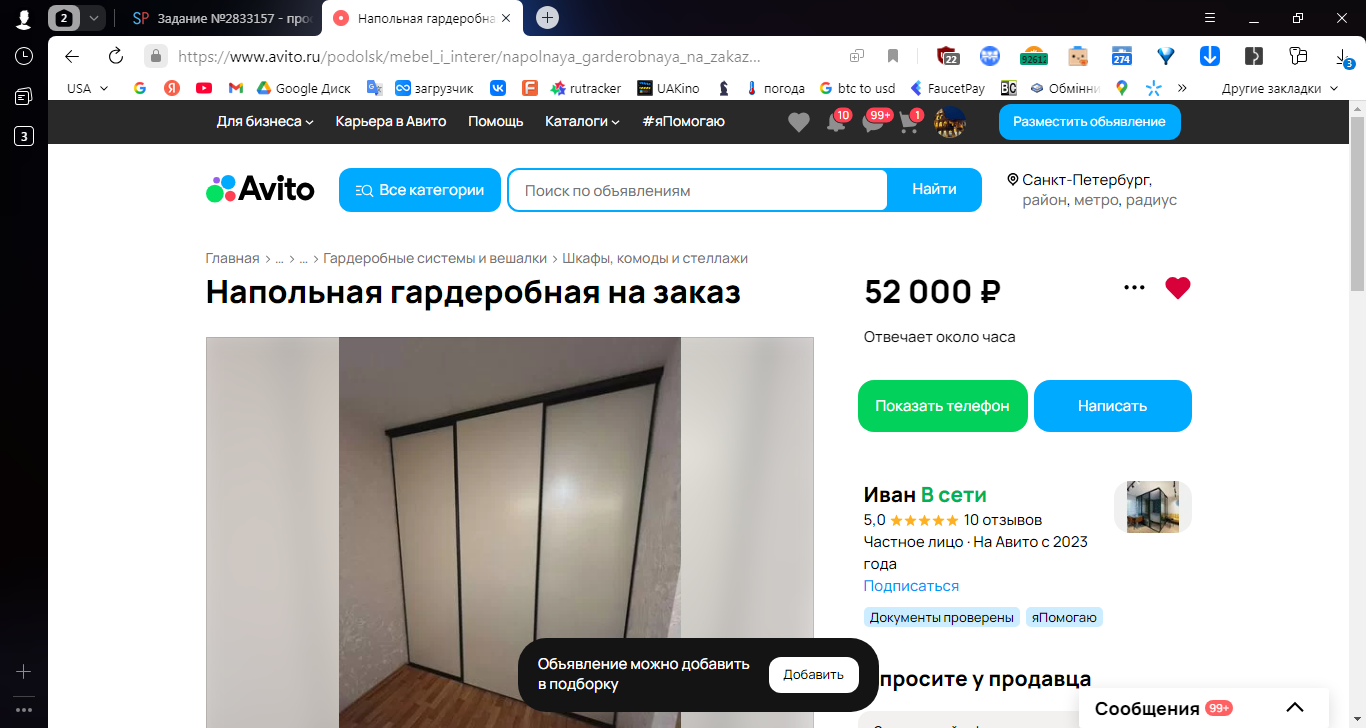Expand the Каталоги dropdown menu
This screenshot has height=728, width=1366.
point(582,122)
